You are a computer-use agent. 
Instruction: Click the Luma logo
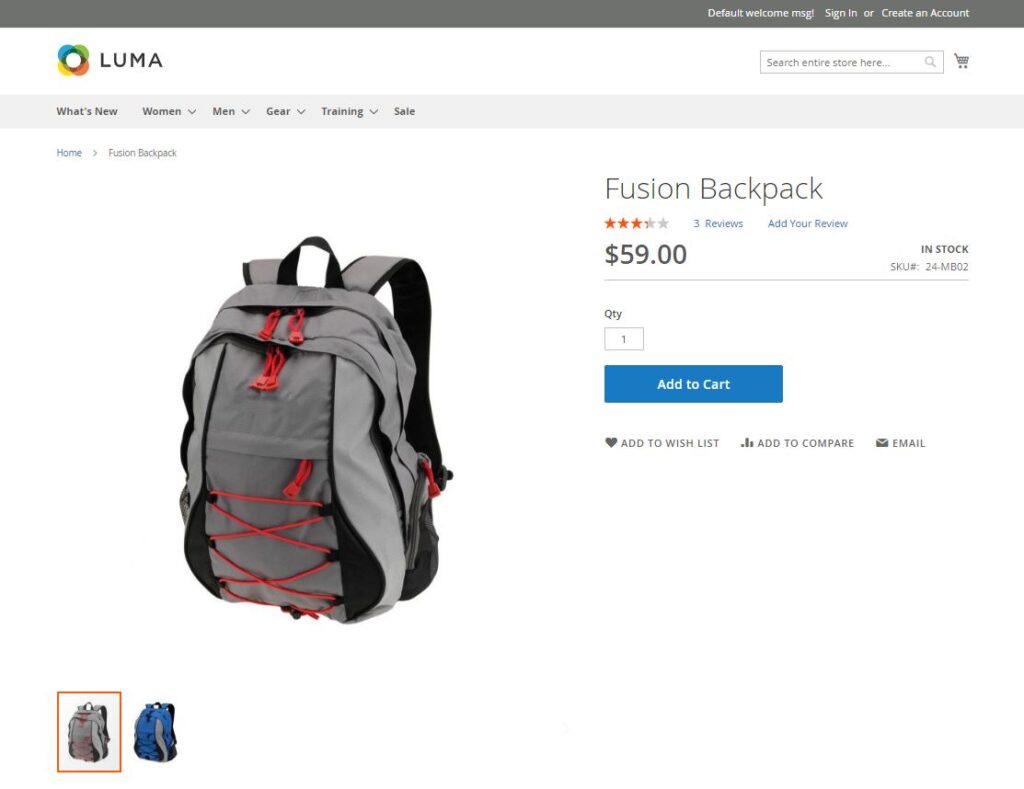(110, 60)
